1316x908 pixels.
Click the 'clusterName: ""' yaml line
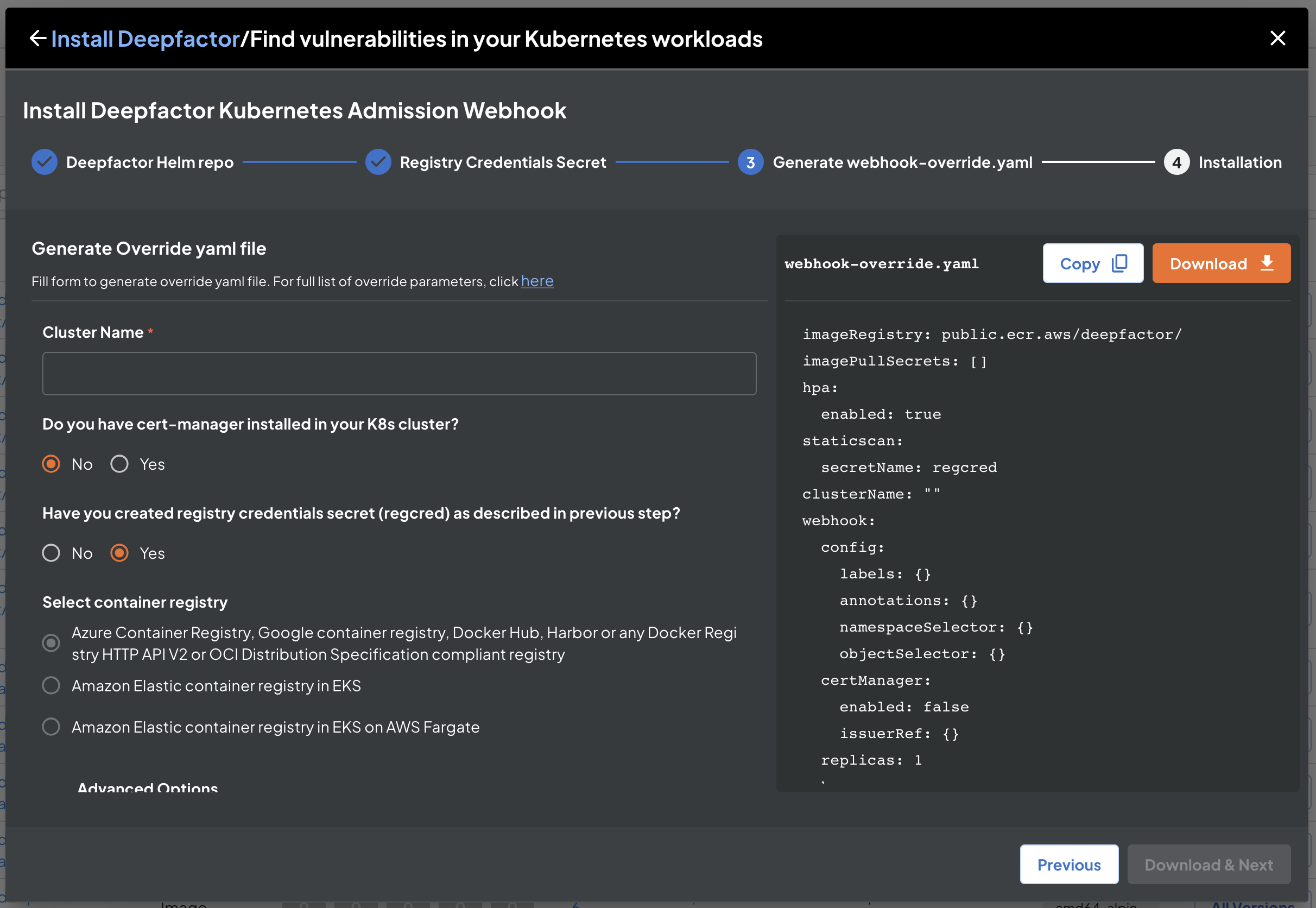pyautogui.click(x=871, y=494)
